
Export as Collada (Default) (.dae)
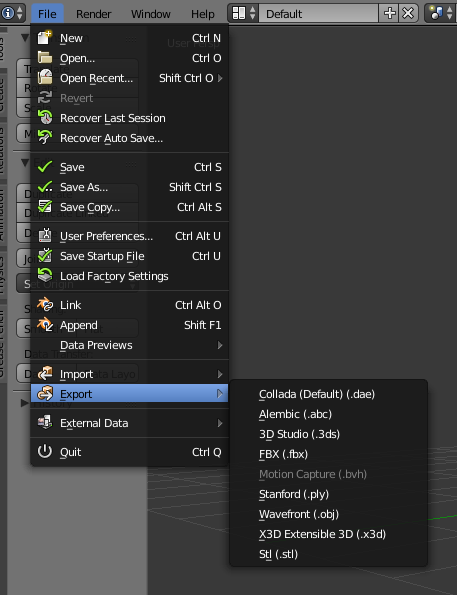[328, 394]
